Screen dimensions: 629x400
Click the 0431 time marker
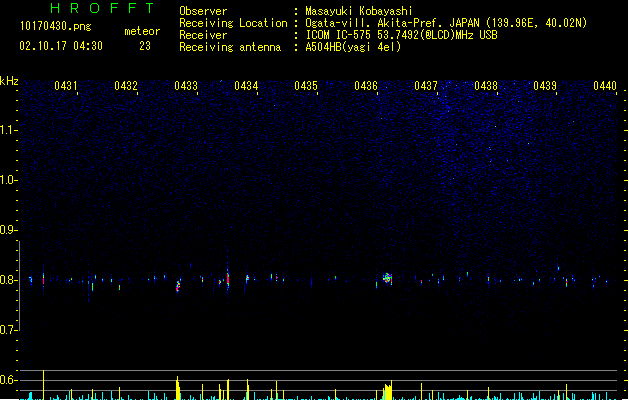tap(66, 86)
